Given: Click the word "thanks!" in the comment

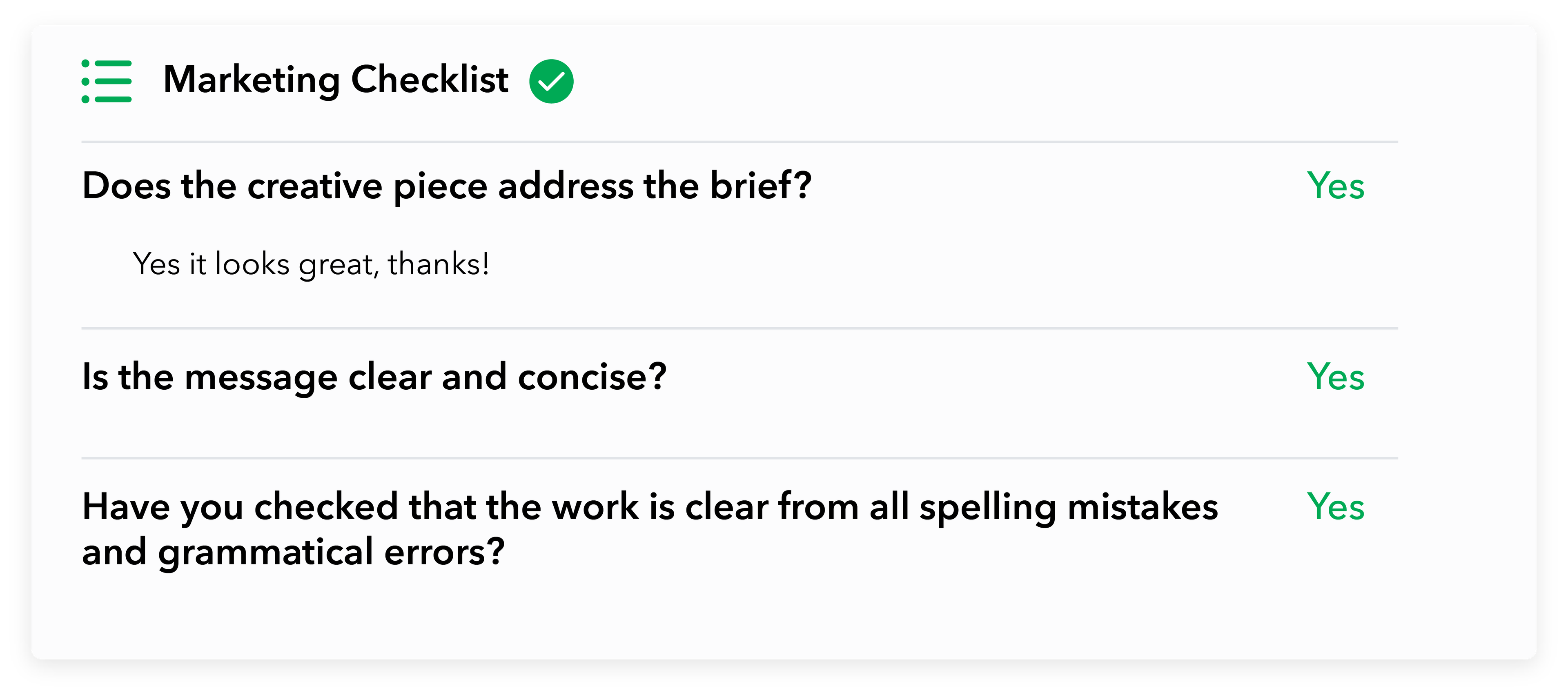Looking at the screenshot, I should tap(438, 264).
